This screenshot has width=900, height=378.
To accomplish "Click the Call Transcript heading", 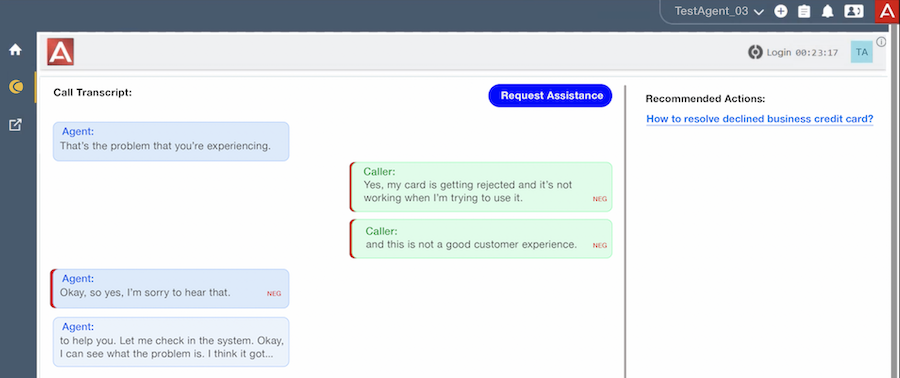I will [92, 92].
